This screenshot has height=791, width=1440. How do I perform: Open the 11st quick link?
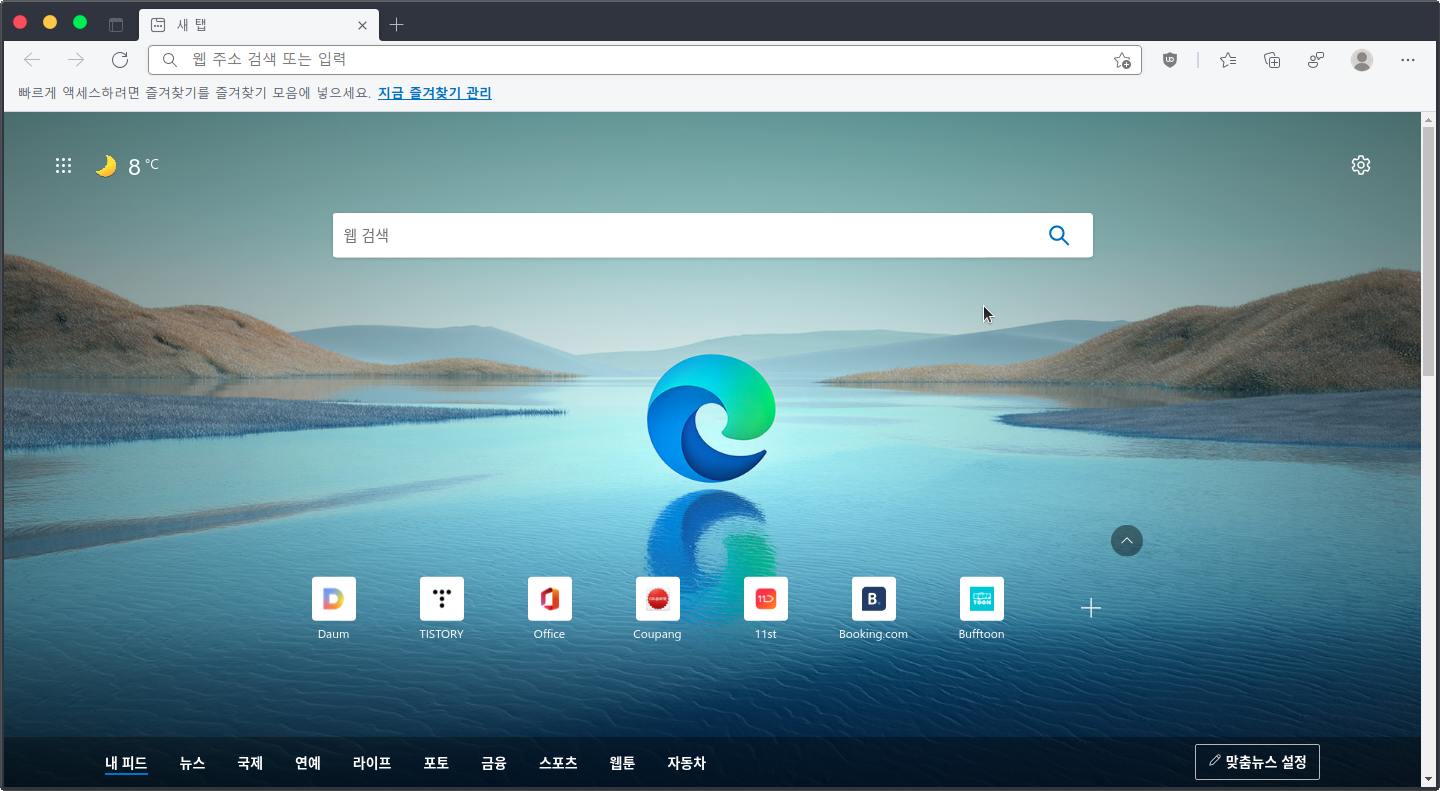tap(766, 609)
